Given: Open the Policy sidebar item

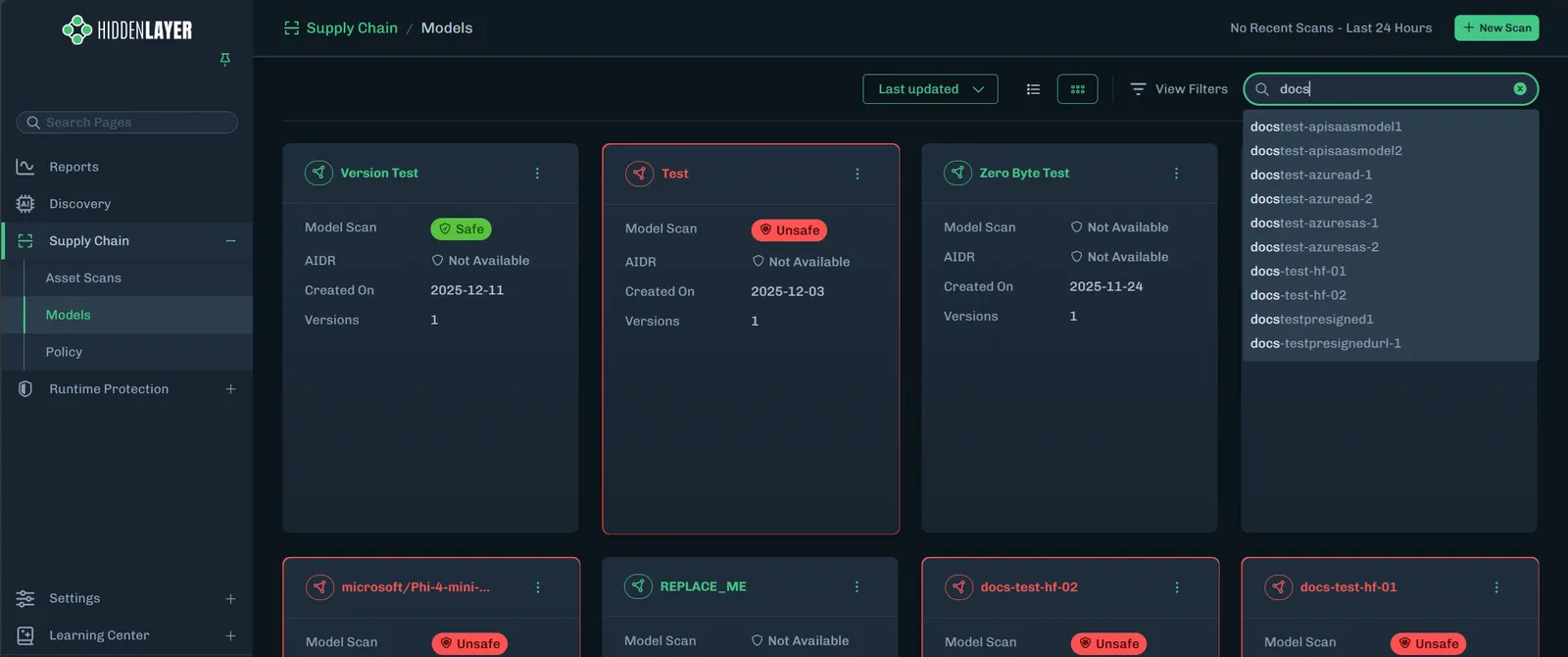Looking at the screenshot, I should (x=64, y=352).
